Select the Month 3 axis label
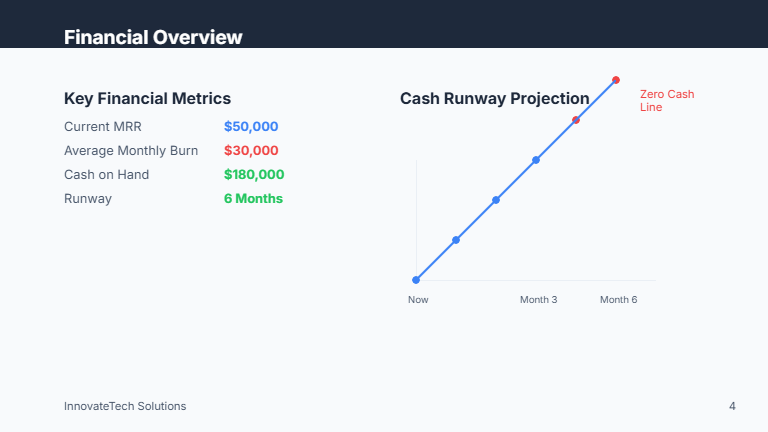Viewport: 768px width, 432px height. click(538, 300)
